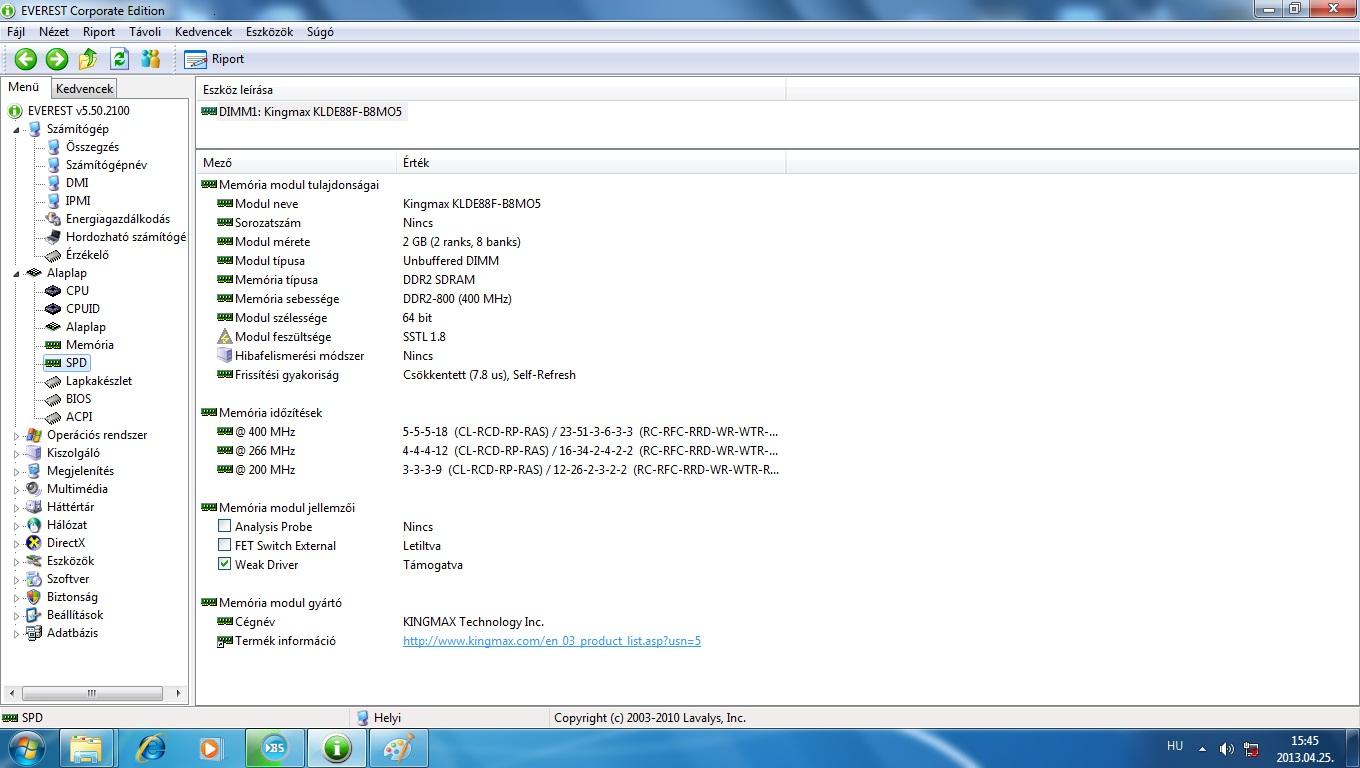This screenshot has width=1360, height=768.
Task: Expand the DirectX tree node
Action: click(x=16, y=543)
